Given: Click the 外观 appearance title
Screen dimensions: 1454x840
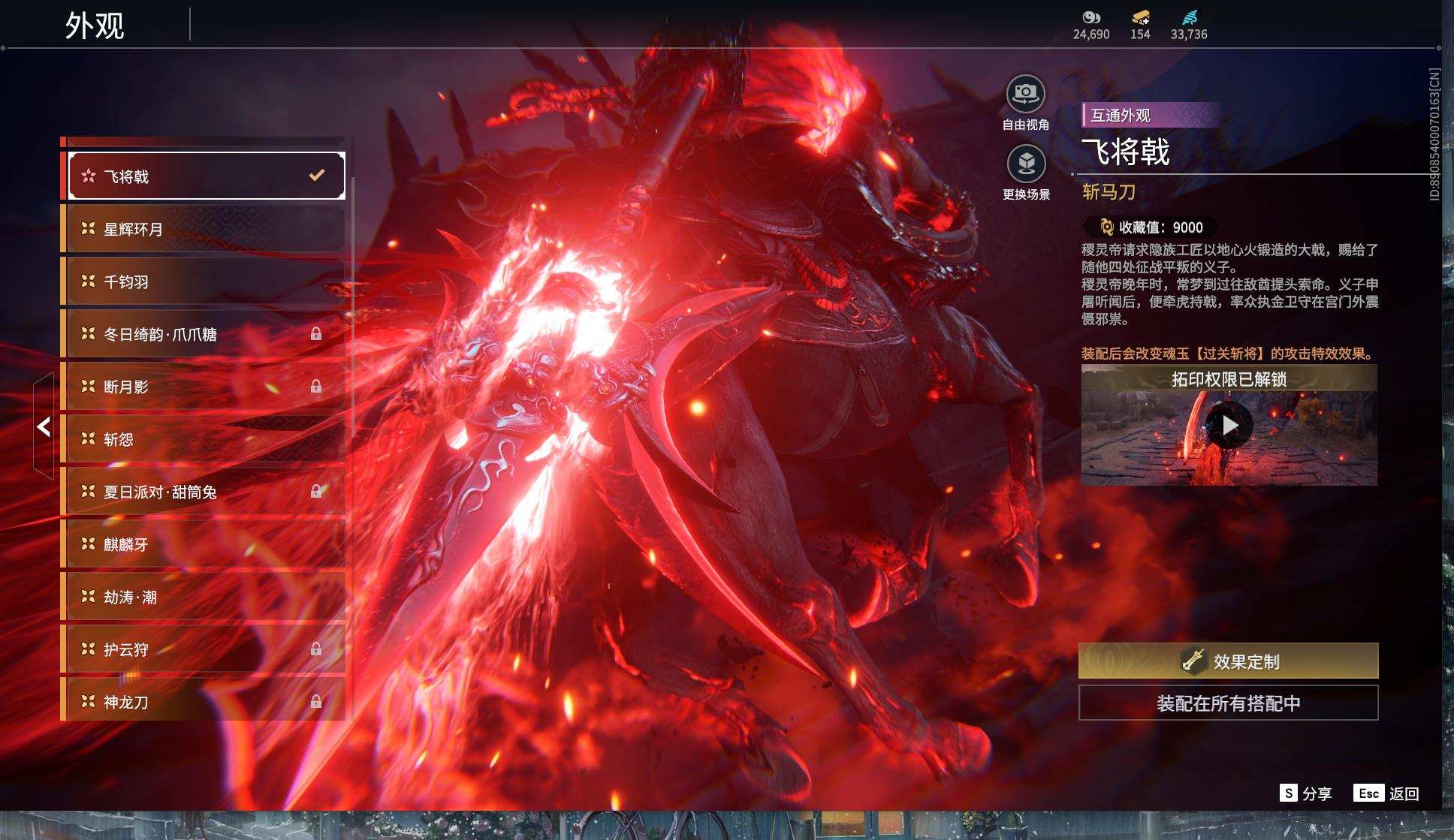Looking at the screenshot, I should tap(95, 26).
